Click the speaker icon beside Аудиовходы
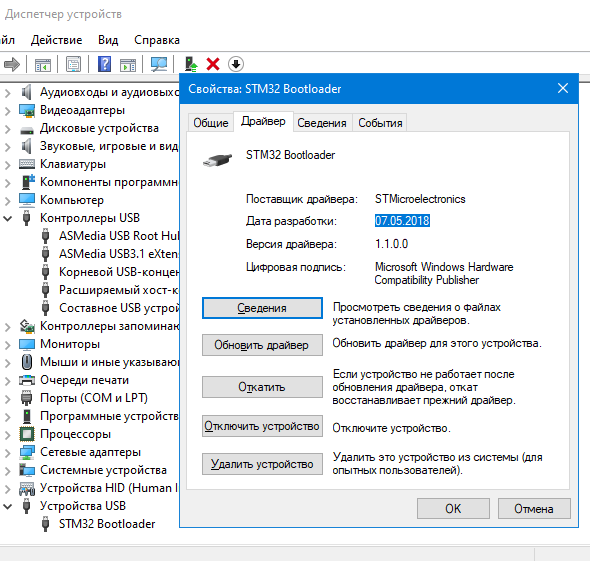The height and width of the screenshot is (561, 590). pos(26,92)
